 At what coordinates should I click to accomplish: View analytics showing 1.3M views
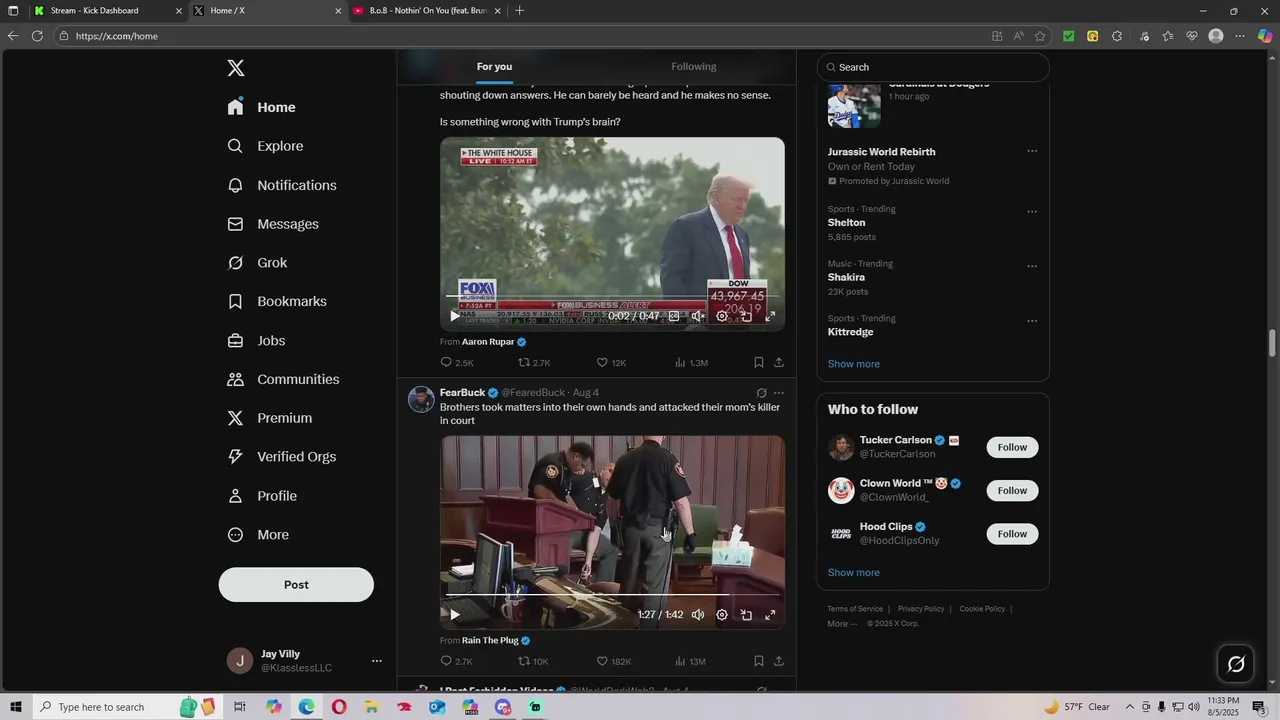pyautogui.click(x=691, y=363)
